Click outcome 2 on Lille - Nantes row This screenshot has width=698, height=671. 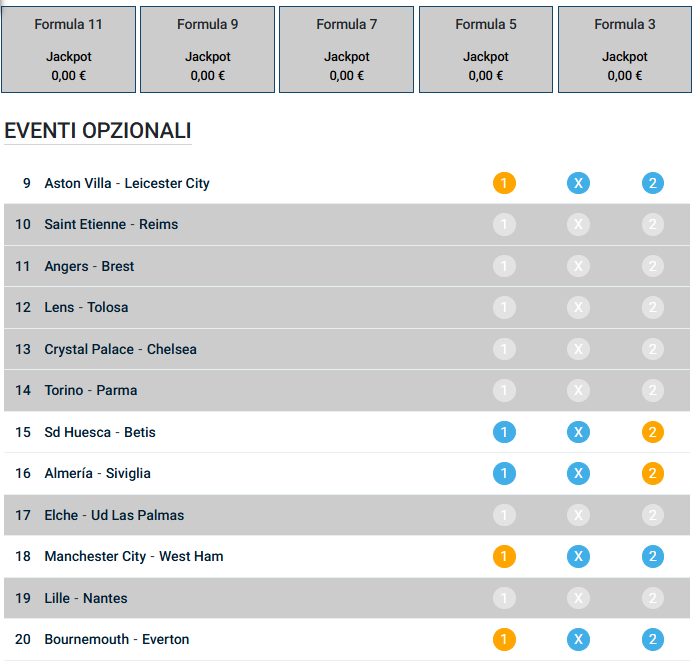point(652,598)
